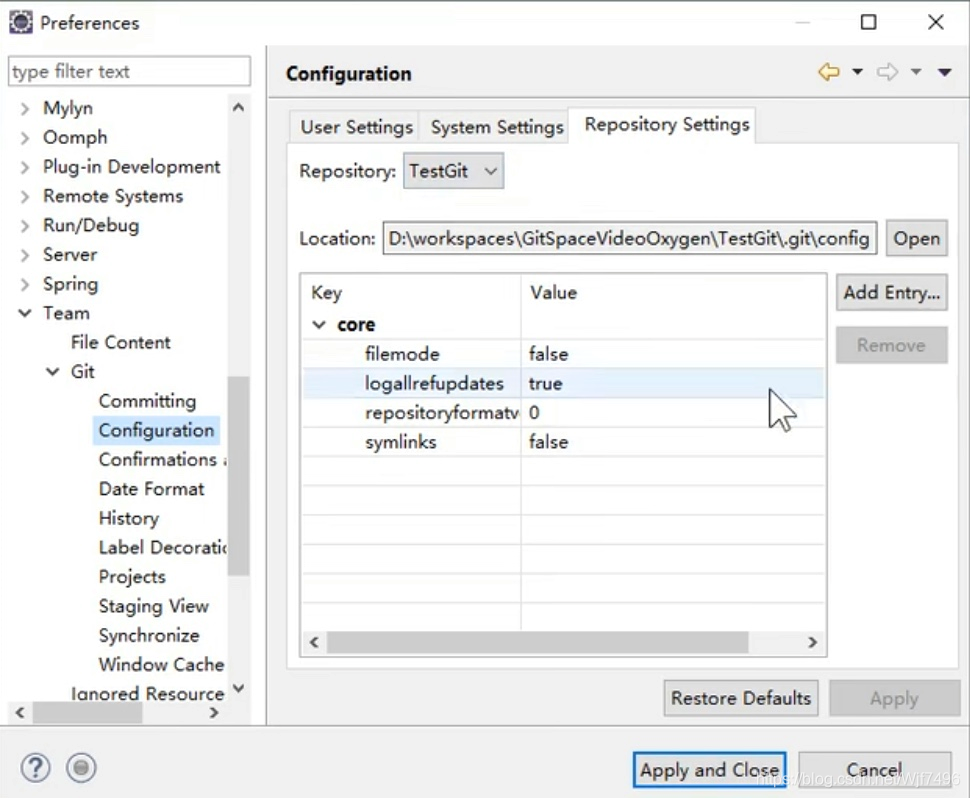This screenshot has height=798, width=970.
Task: Click Apply and Close button
Action: pyautogui.click(x=710, y=770)
